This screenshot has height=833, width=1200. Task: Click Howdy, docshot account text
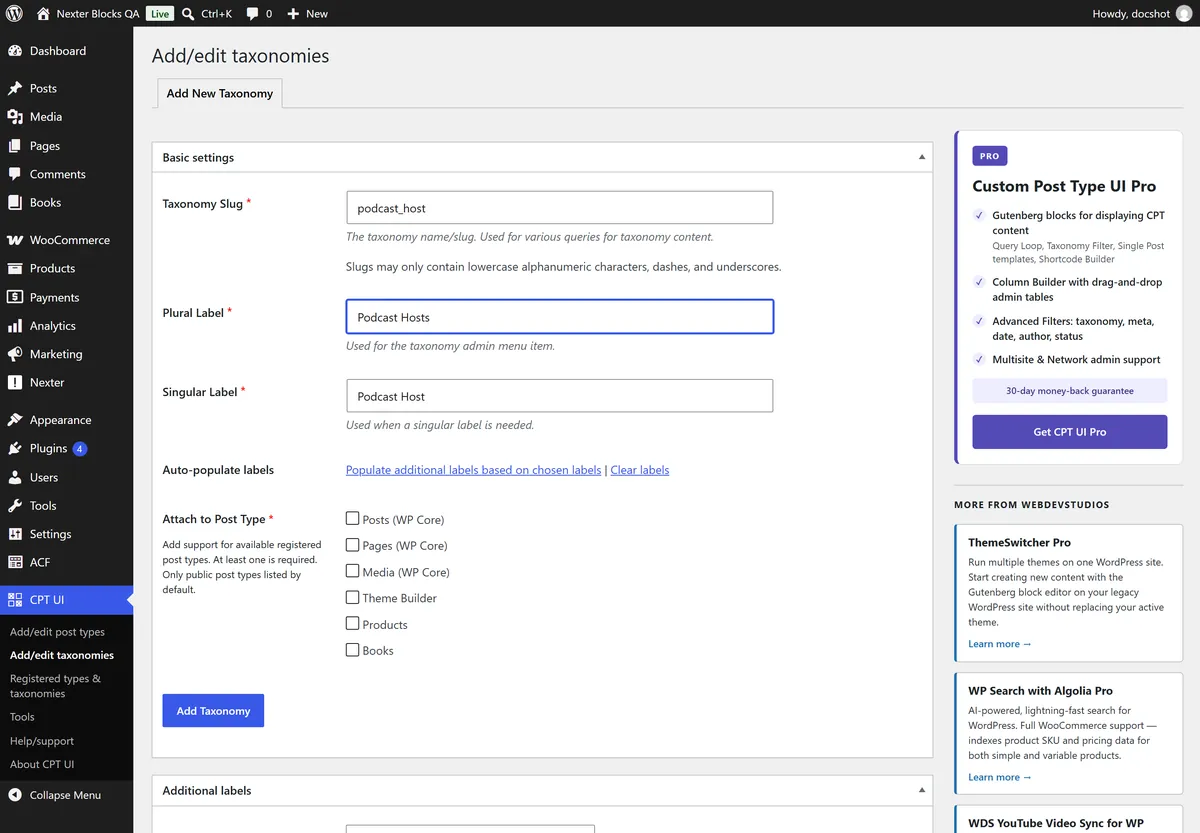(x=1132, y=14)
